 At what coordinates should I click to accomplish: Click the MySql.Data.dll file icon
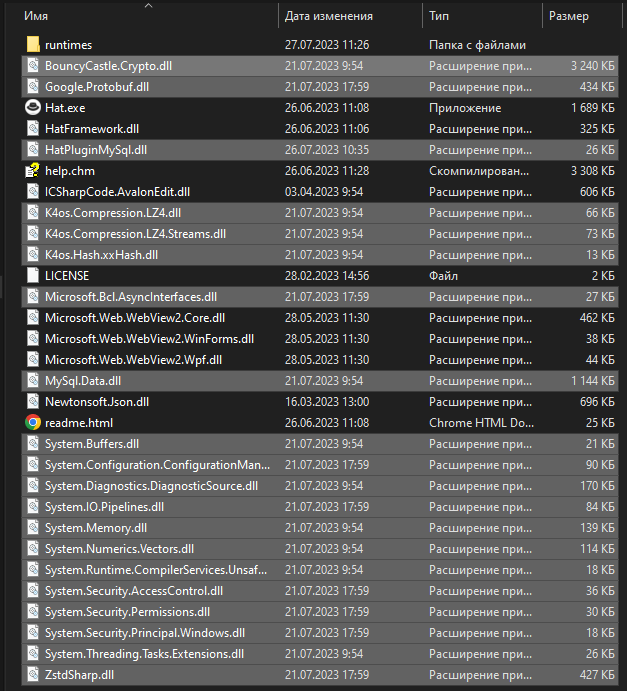click(x=33, y=381)
